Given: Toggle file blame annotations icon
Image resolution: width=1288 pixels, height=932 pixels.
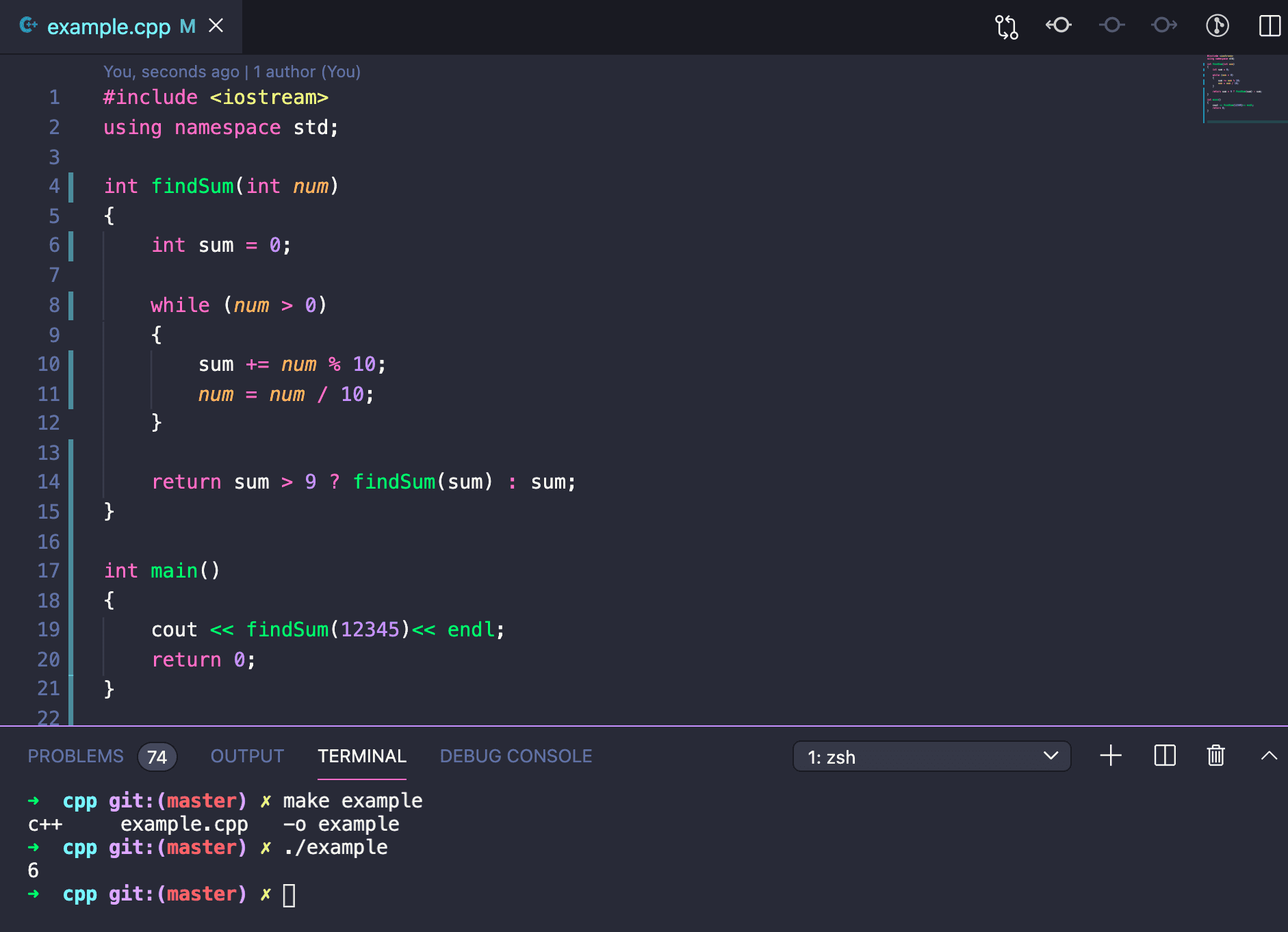Looking at the screenshot, I should pyautogui.click(x=1217, y=26).
